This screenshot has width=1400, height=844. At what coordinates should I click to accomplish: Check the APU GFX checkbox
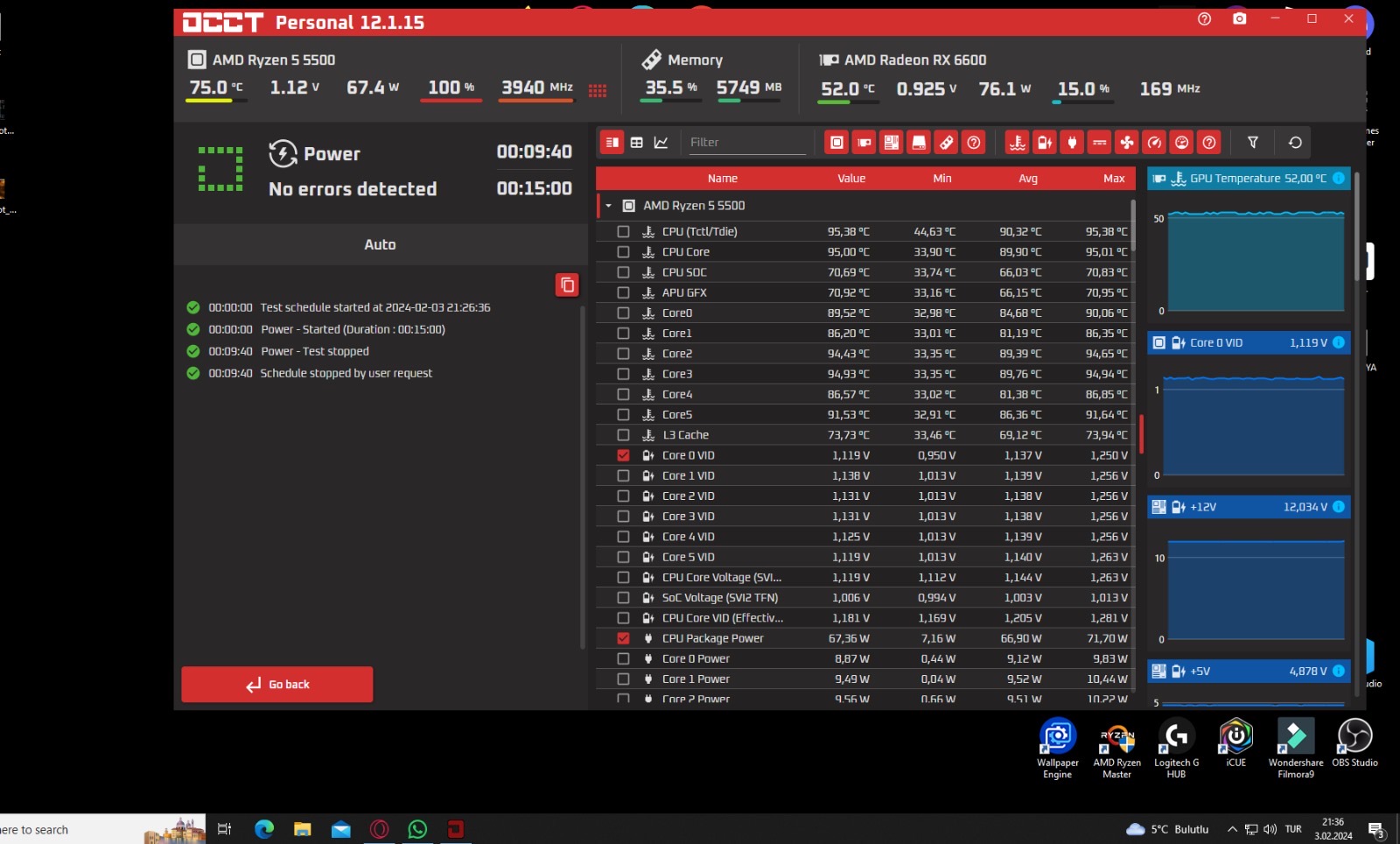[x=623, y=292]
